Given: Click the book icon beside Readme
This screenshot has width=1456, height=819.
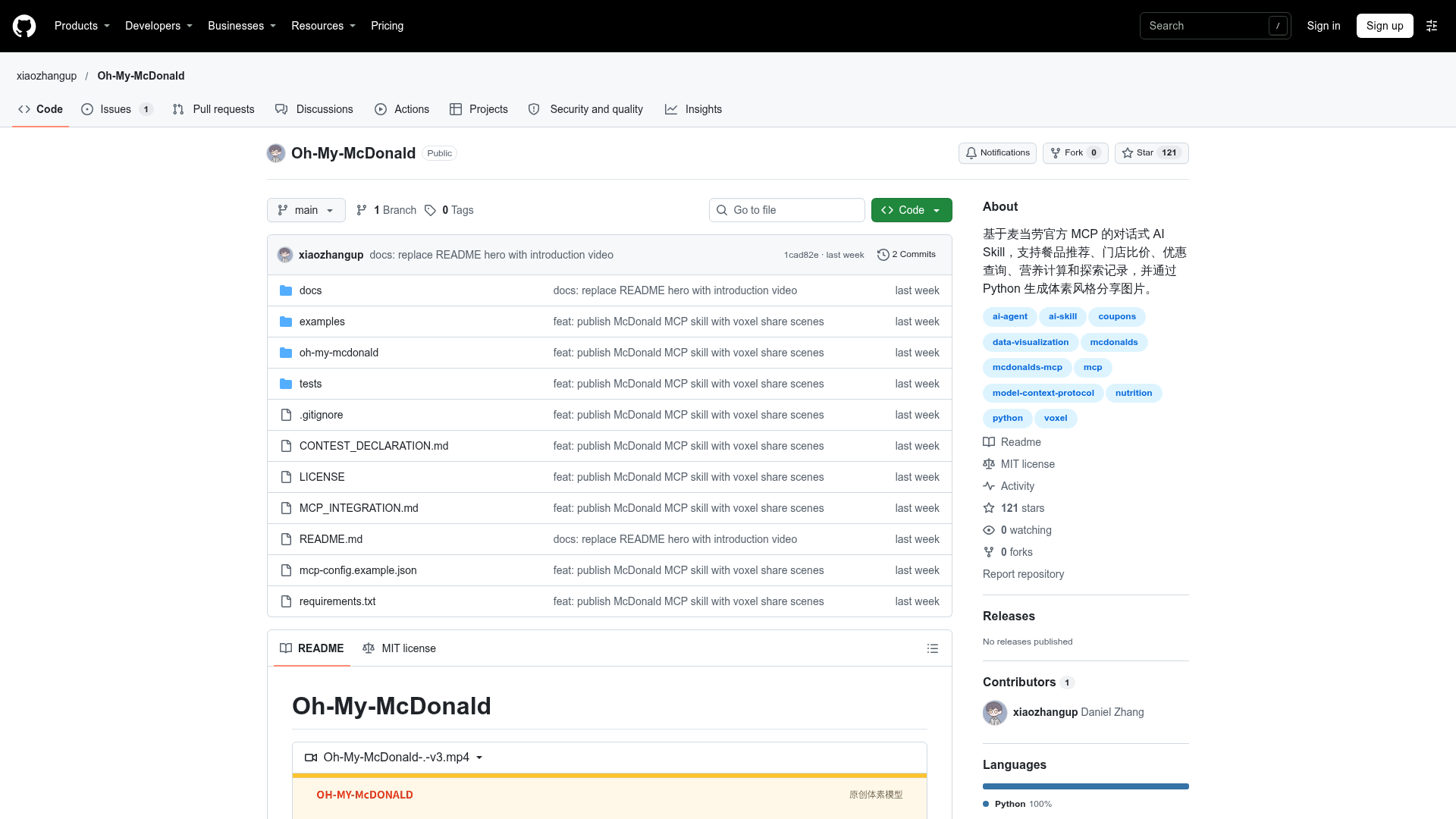Looking at the screenshot, I should click(x=989, y=442).
